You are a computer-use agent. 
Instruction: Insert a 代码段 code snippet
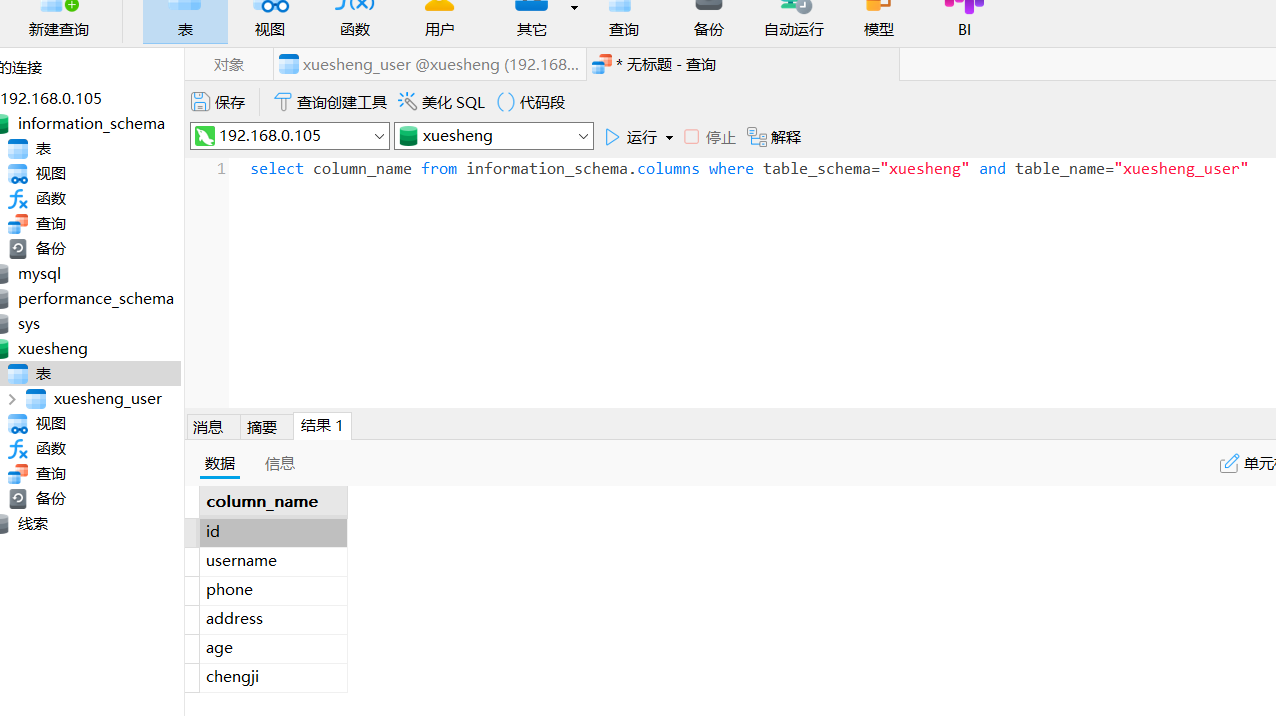pyautogui.click(x=531, y=102)
